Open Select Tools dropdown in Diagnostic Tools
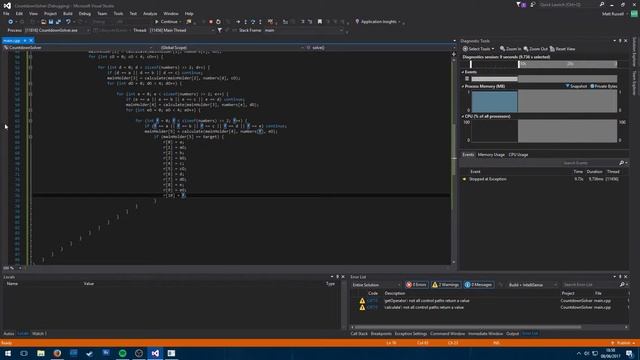640x360 pixels. 478,49
